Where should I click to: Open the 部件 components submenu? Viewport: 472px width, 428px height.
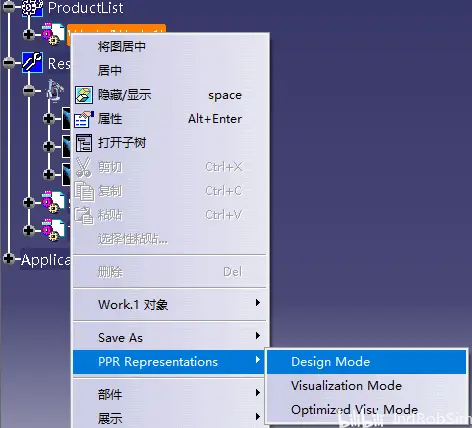[x=169, y=394]
